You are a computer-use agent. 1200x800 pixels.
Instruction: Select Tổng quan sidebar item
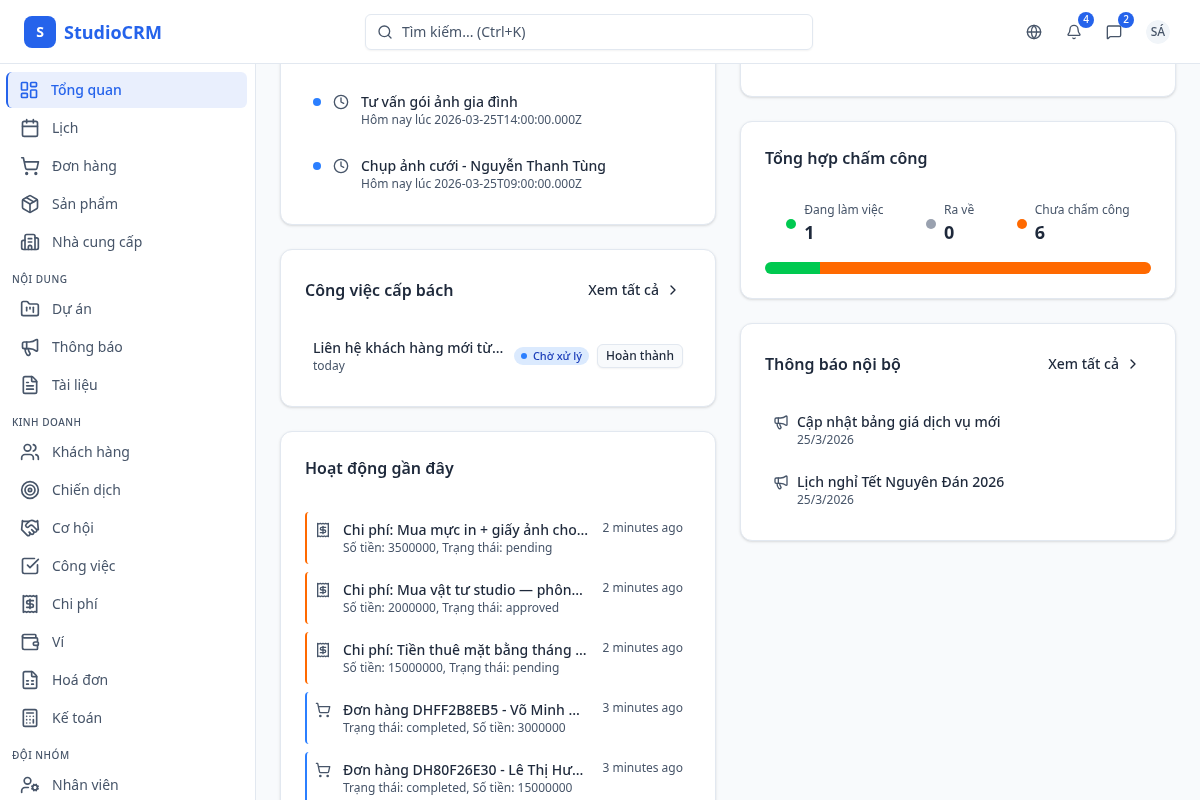(86, 90)
